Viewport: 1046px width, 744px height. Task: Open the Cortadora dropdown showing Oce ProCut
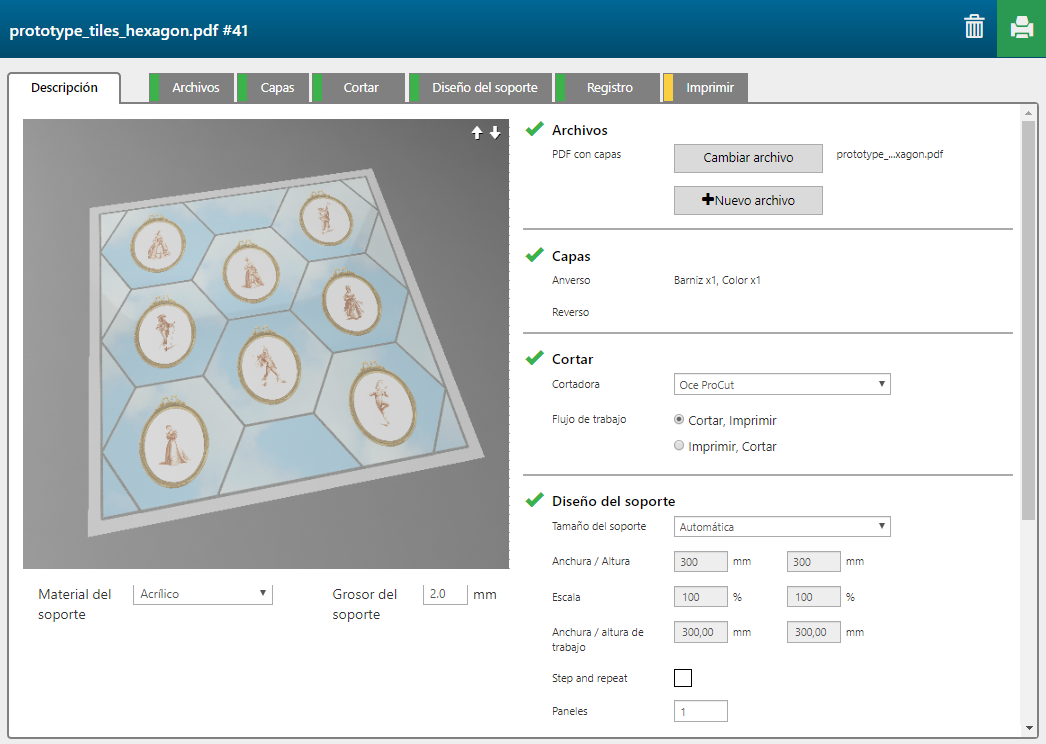coord(781,384)
